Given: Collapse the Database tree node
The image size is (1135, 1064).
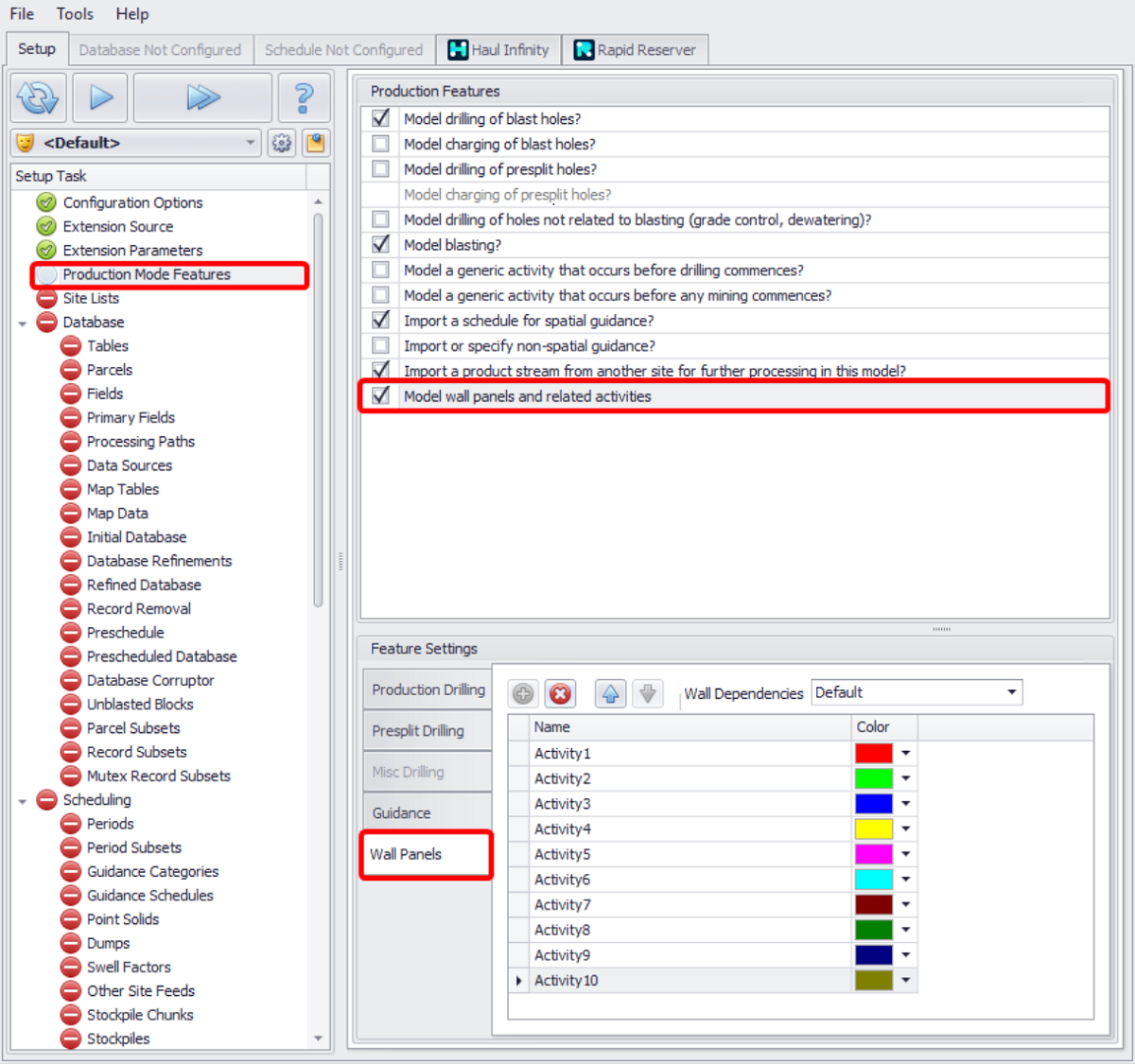Looking at the screenshot, I should pos(23,323).
